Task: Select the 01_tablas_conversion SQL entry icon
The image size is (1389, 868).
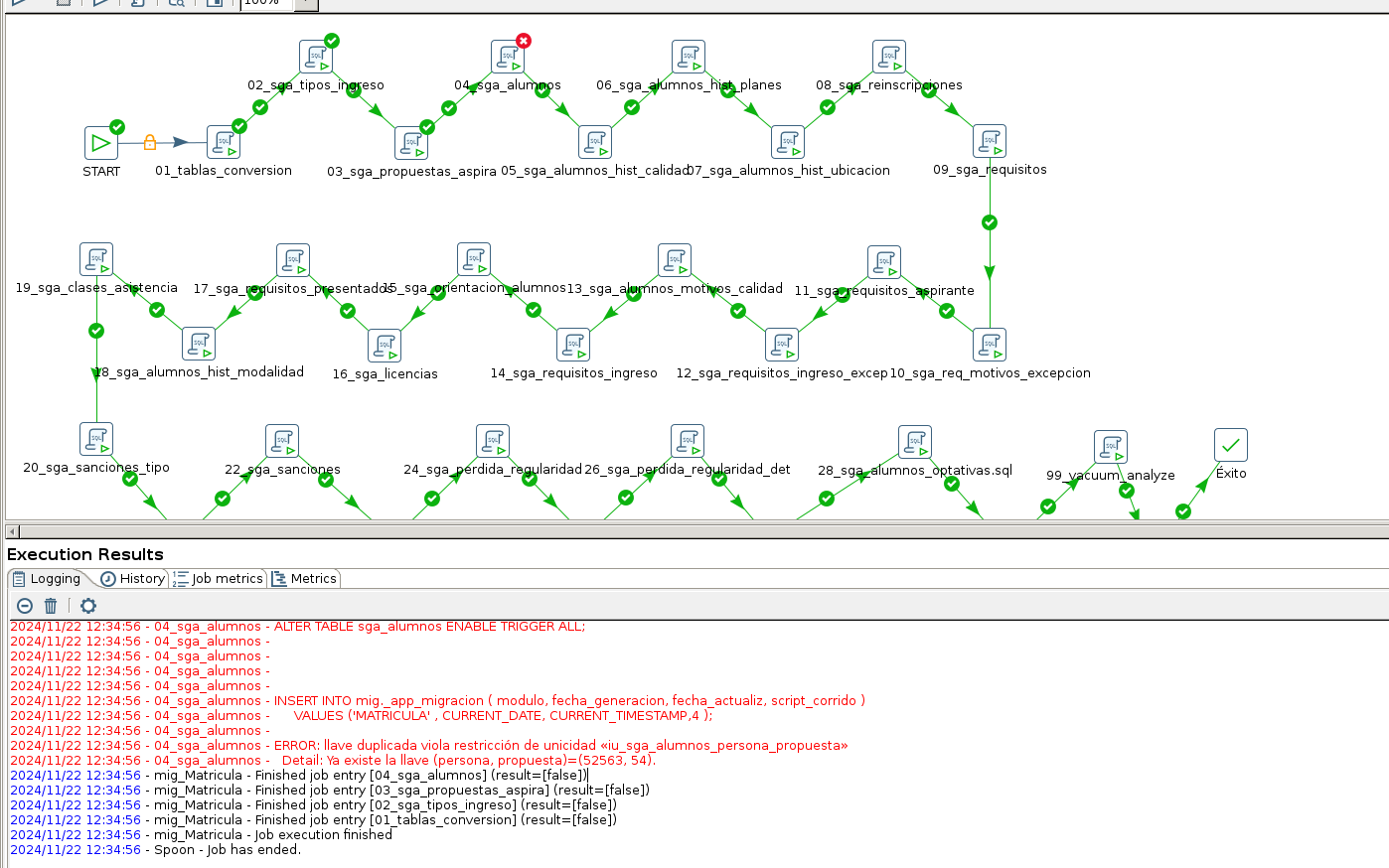Action: coord(224,142)
